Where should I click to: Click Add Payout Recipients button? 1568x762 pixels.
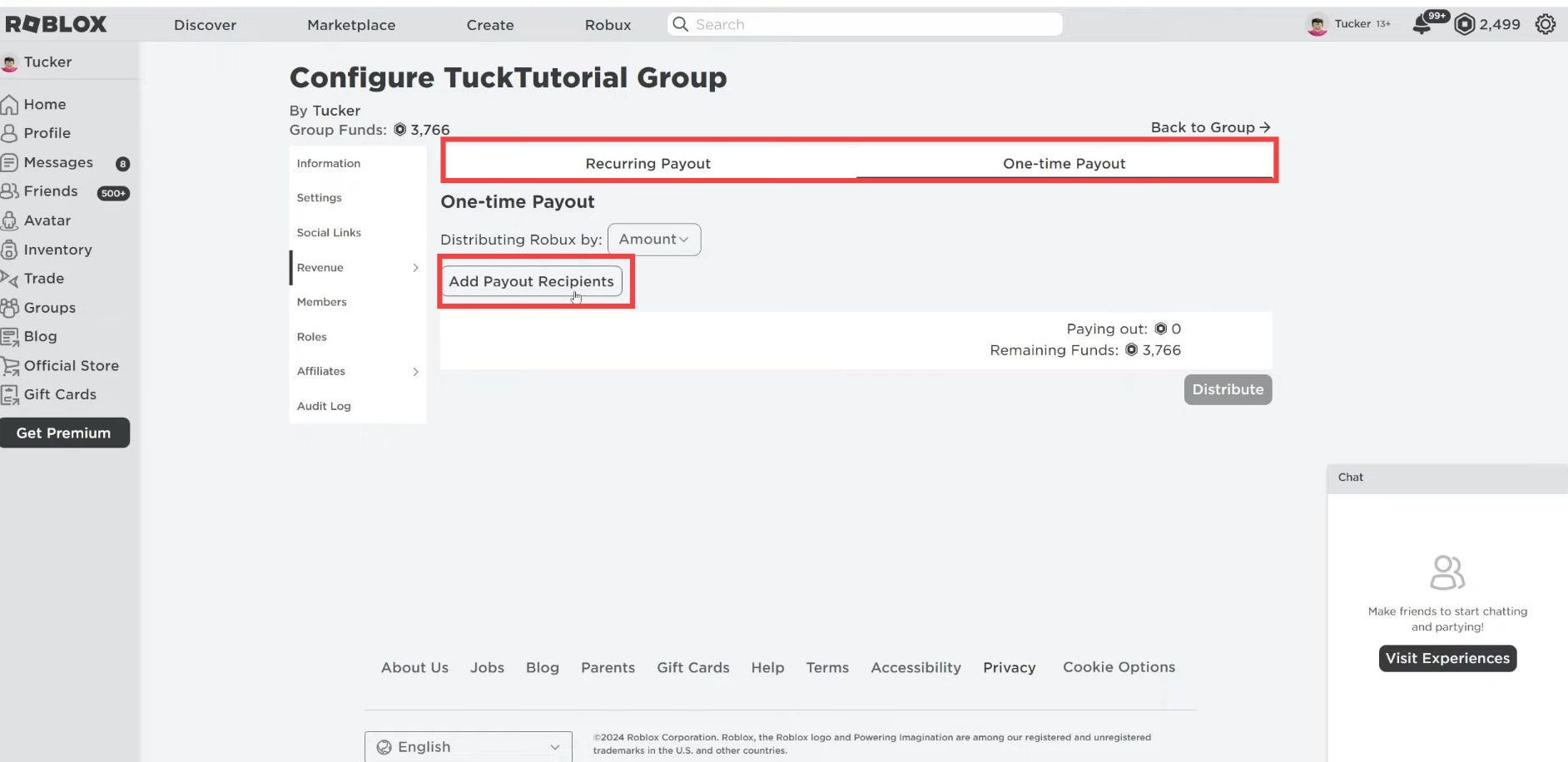[x=531, y=281]
